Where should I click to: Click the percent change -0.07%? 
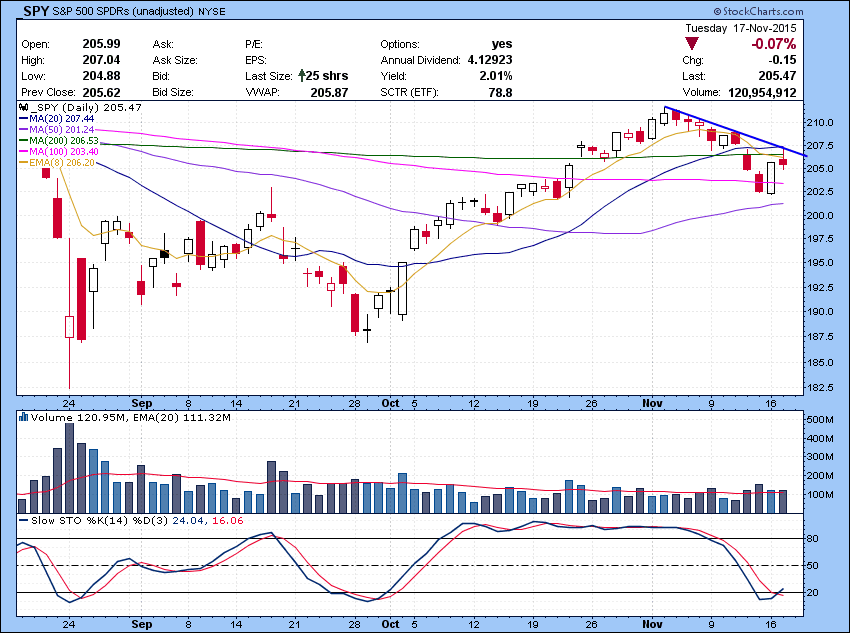[774, 44]
